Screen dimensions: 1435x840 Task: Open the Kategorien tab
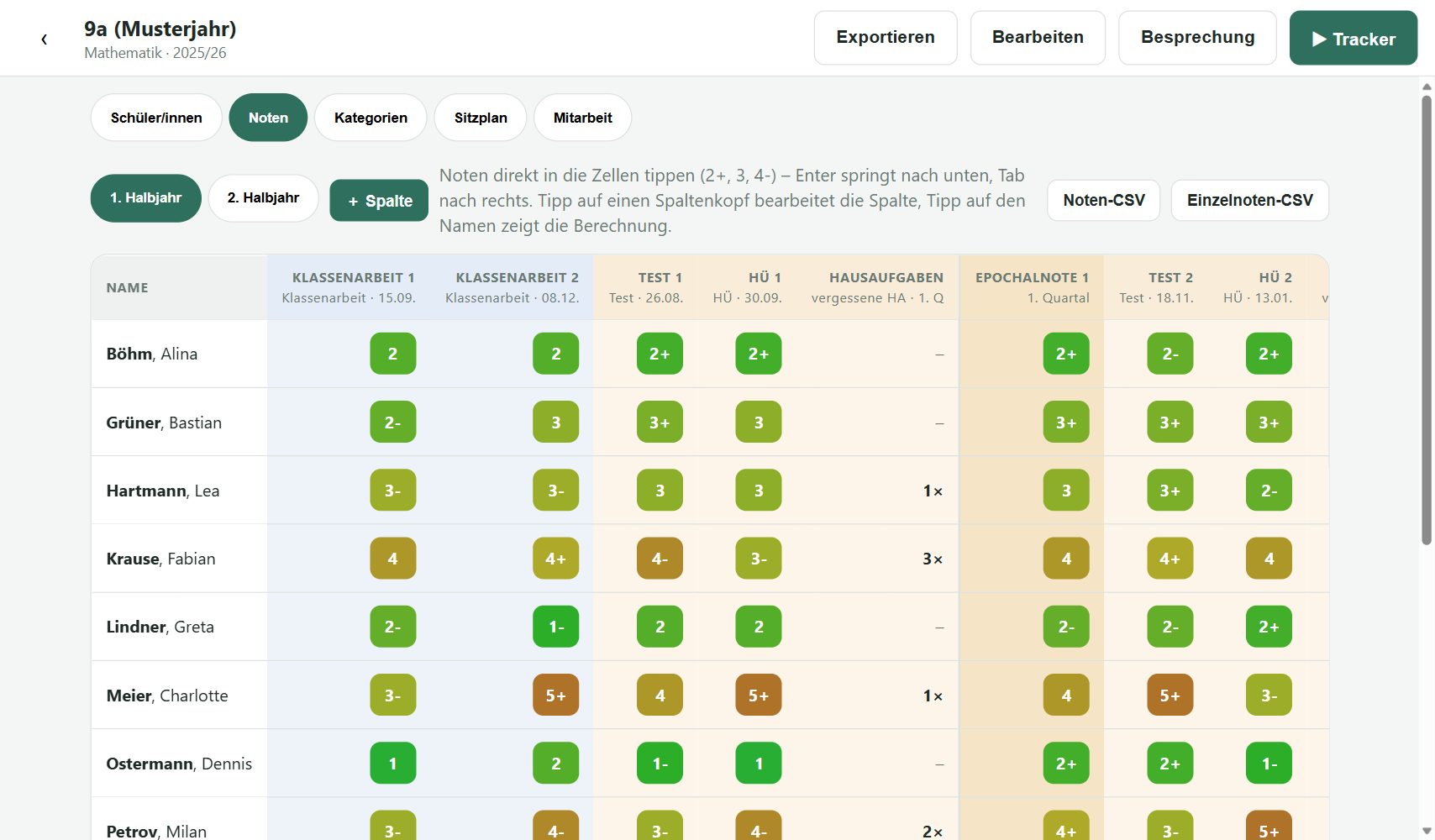371,118
